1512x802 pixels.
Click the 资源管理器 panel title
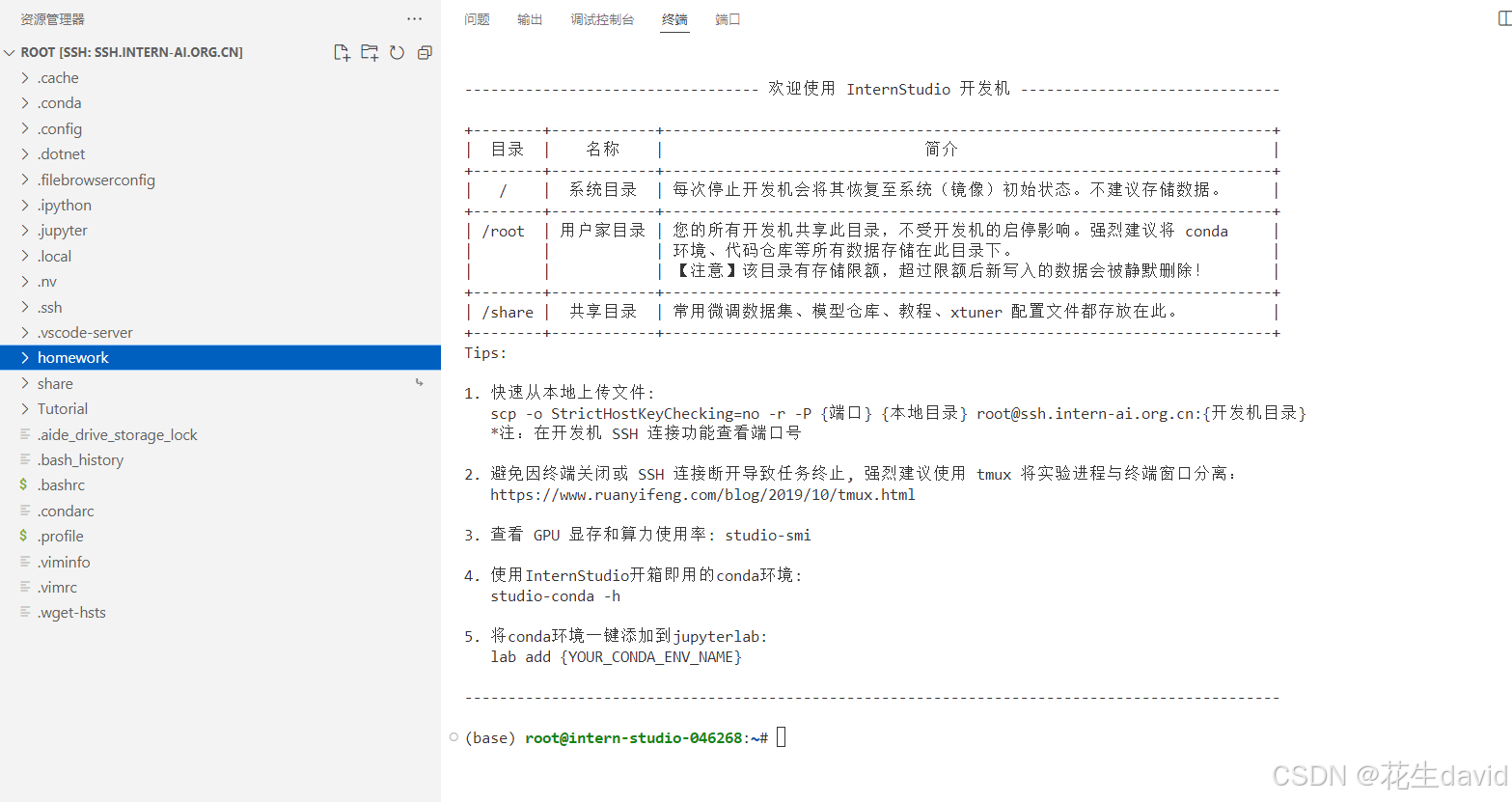click(53, 19)
